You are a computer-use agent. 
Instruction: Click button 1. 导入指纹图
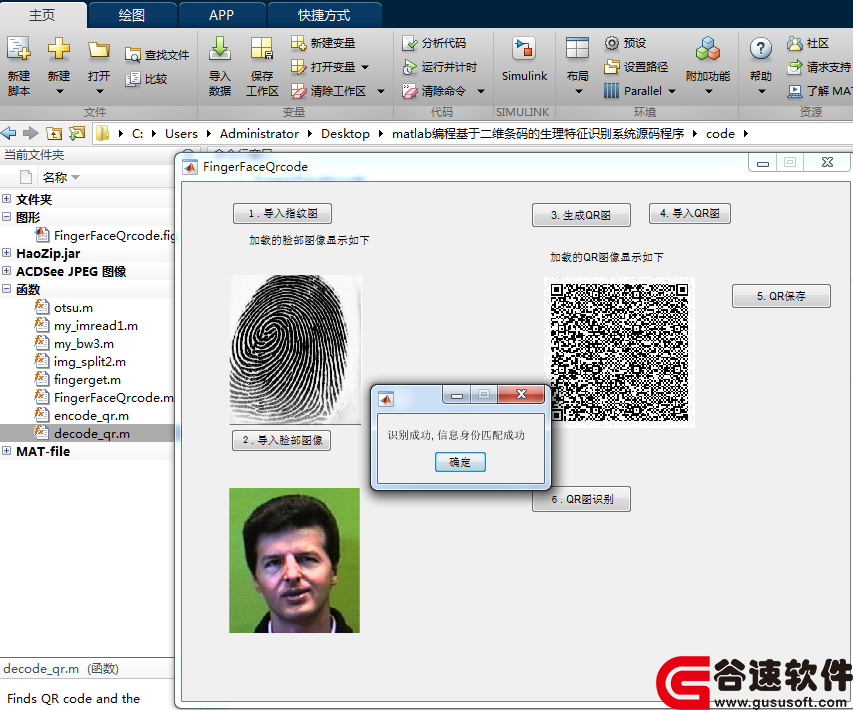pyautogui.click(x=282, y=213)
